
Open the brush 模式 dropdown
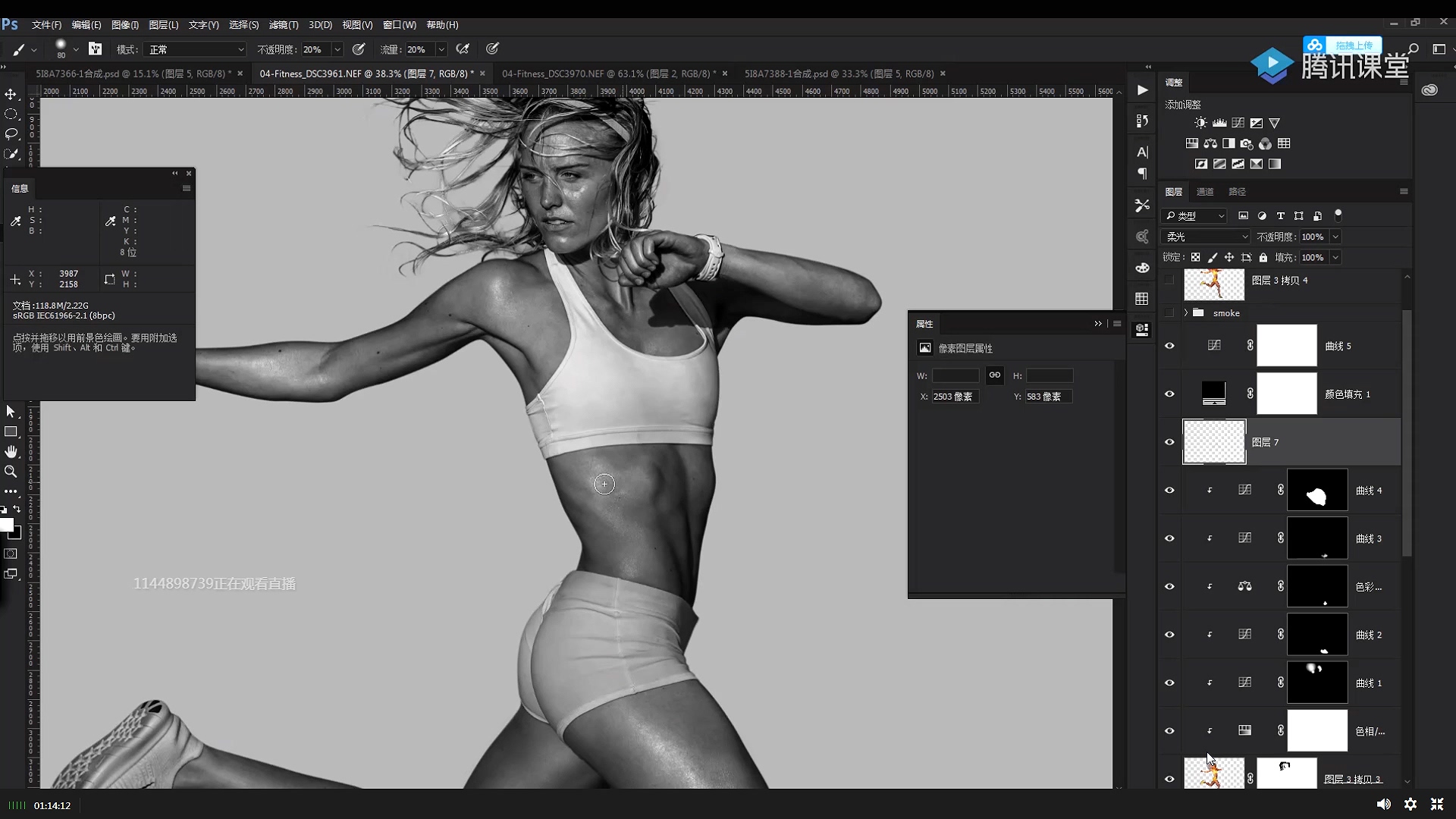196,49
